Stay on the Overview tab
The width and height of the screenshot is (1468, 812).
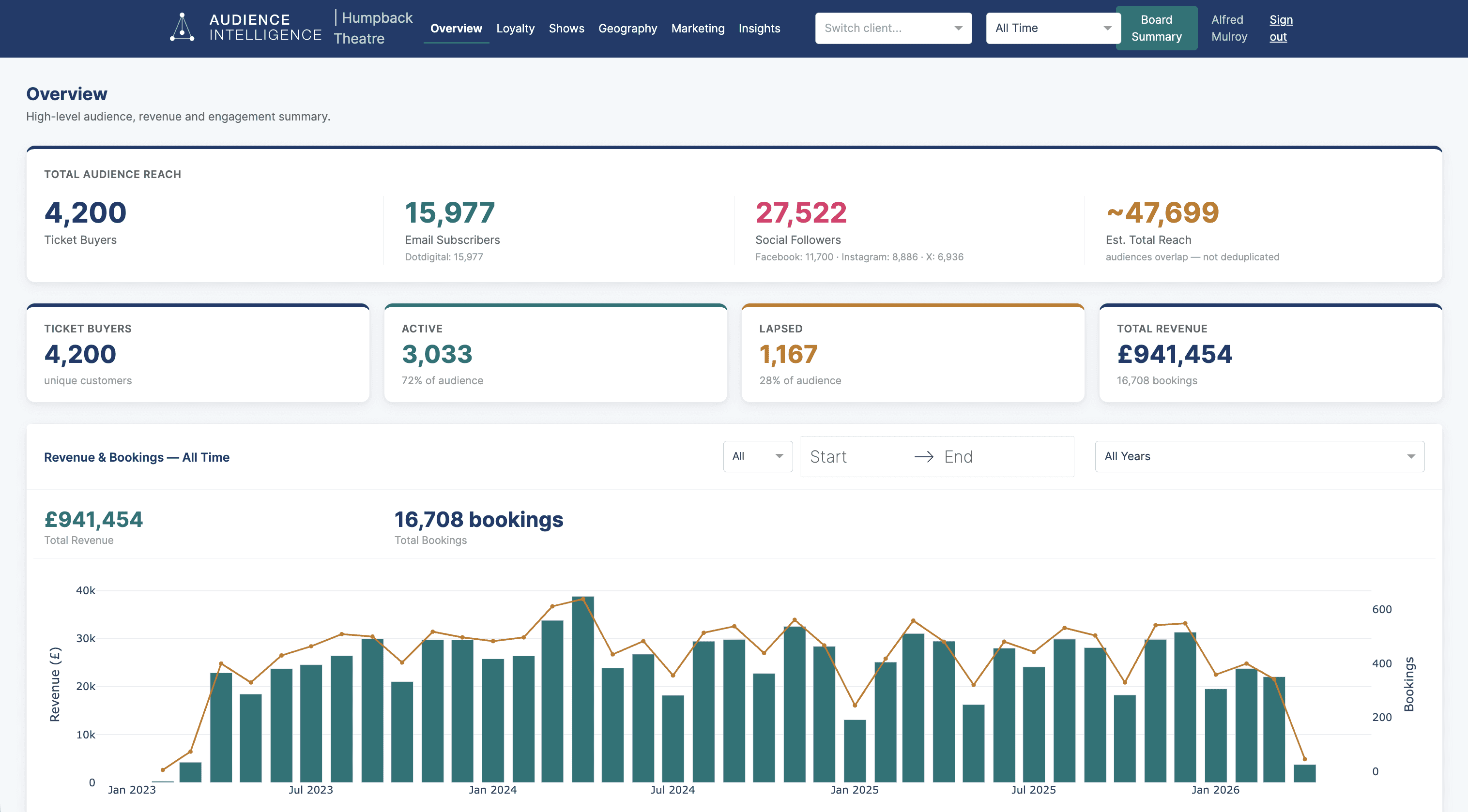456,28
